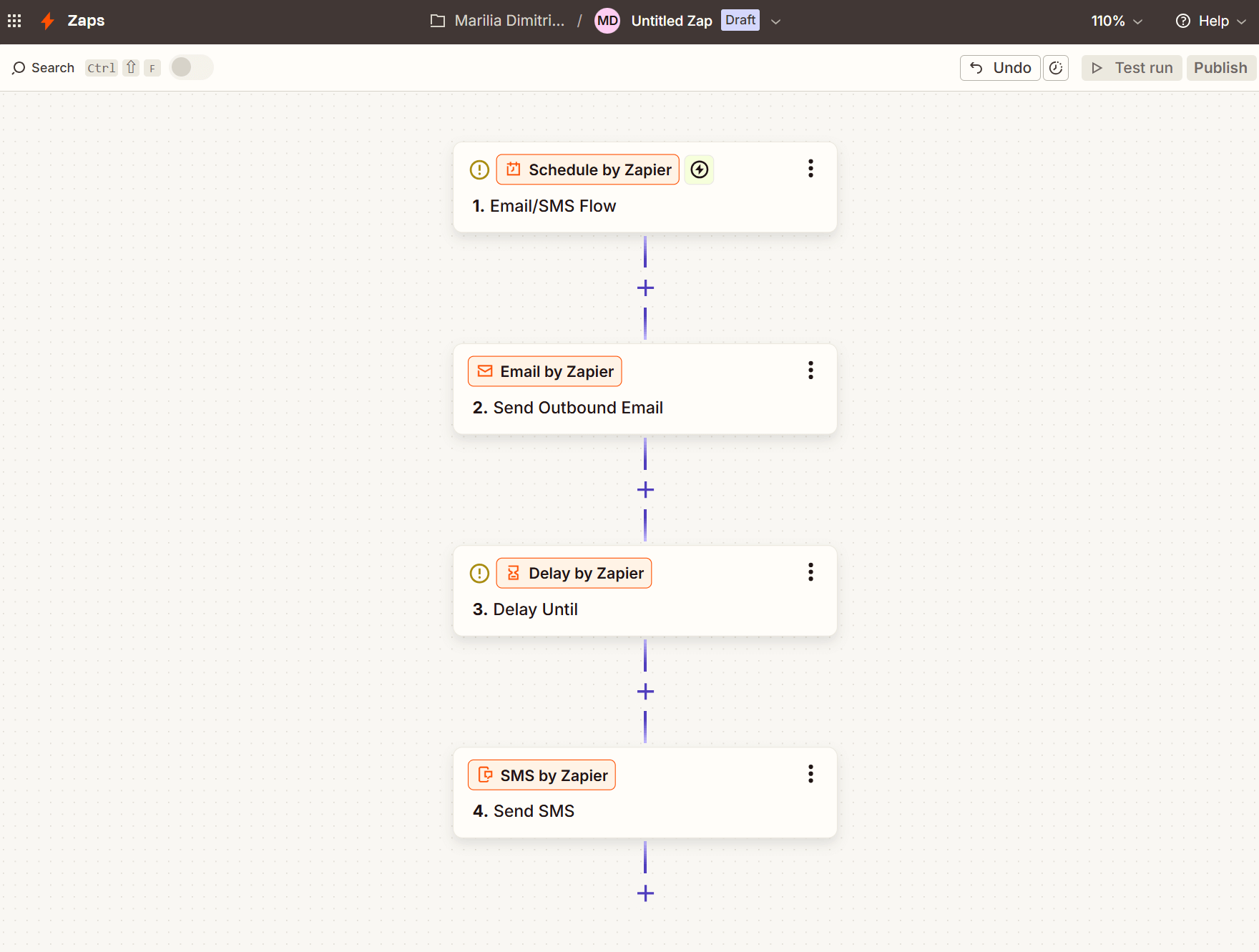Open the Zaps home label

point(86,21)
